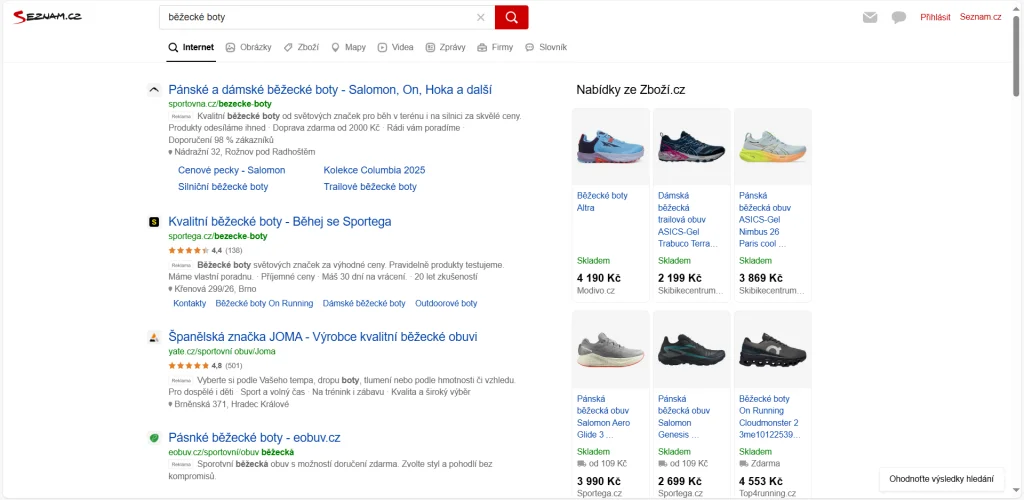This screenshot has width=1024, height=500.
Task: Click the red magnifier search button
Action: click(511, 18)
